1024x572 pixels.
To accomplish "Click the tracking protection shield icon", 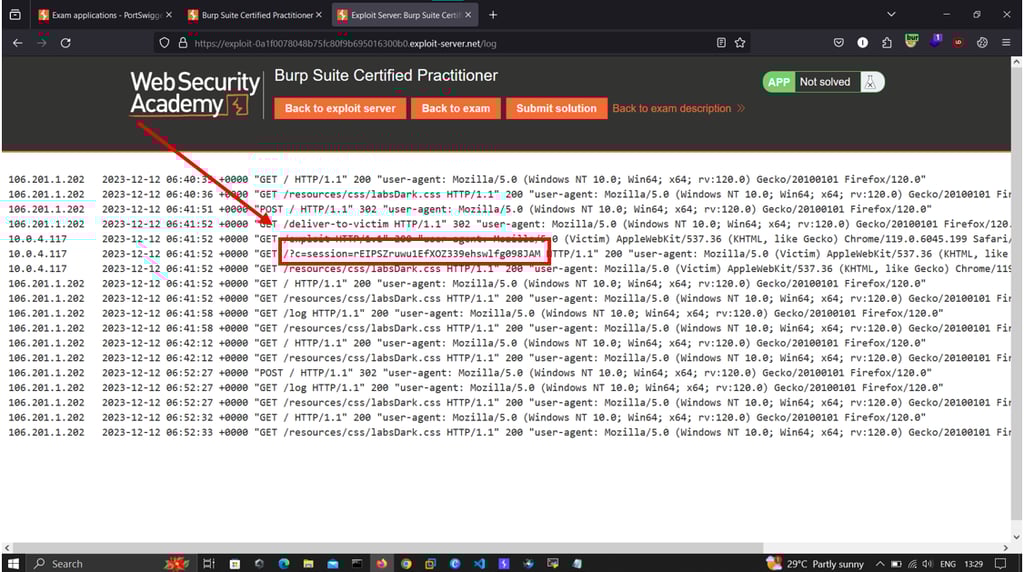I will tap(164, 43).
